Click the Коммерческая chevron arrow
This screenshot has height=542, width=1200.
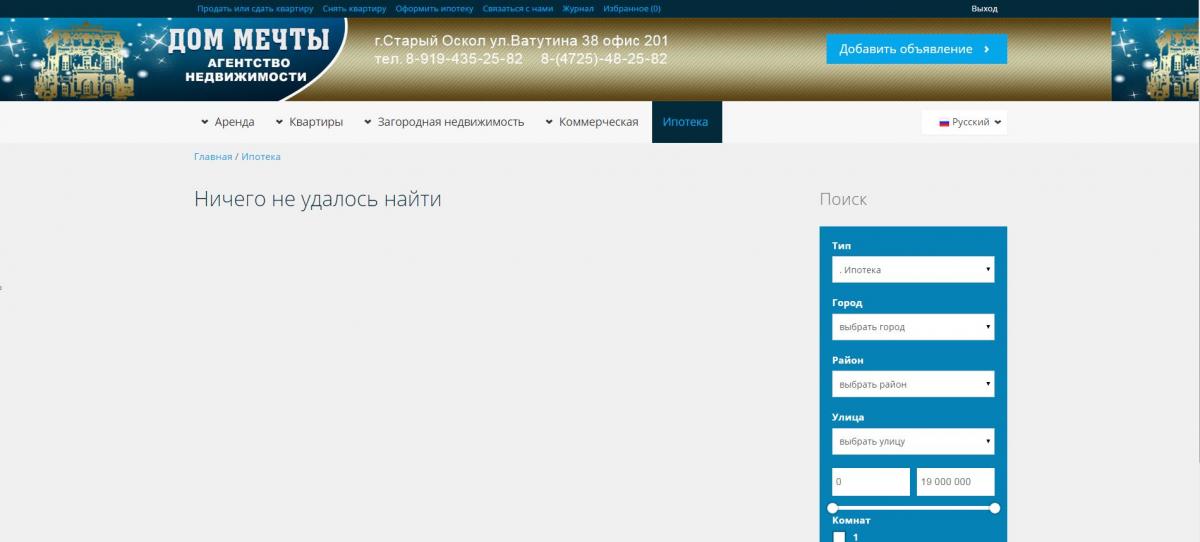549,123
